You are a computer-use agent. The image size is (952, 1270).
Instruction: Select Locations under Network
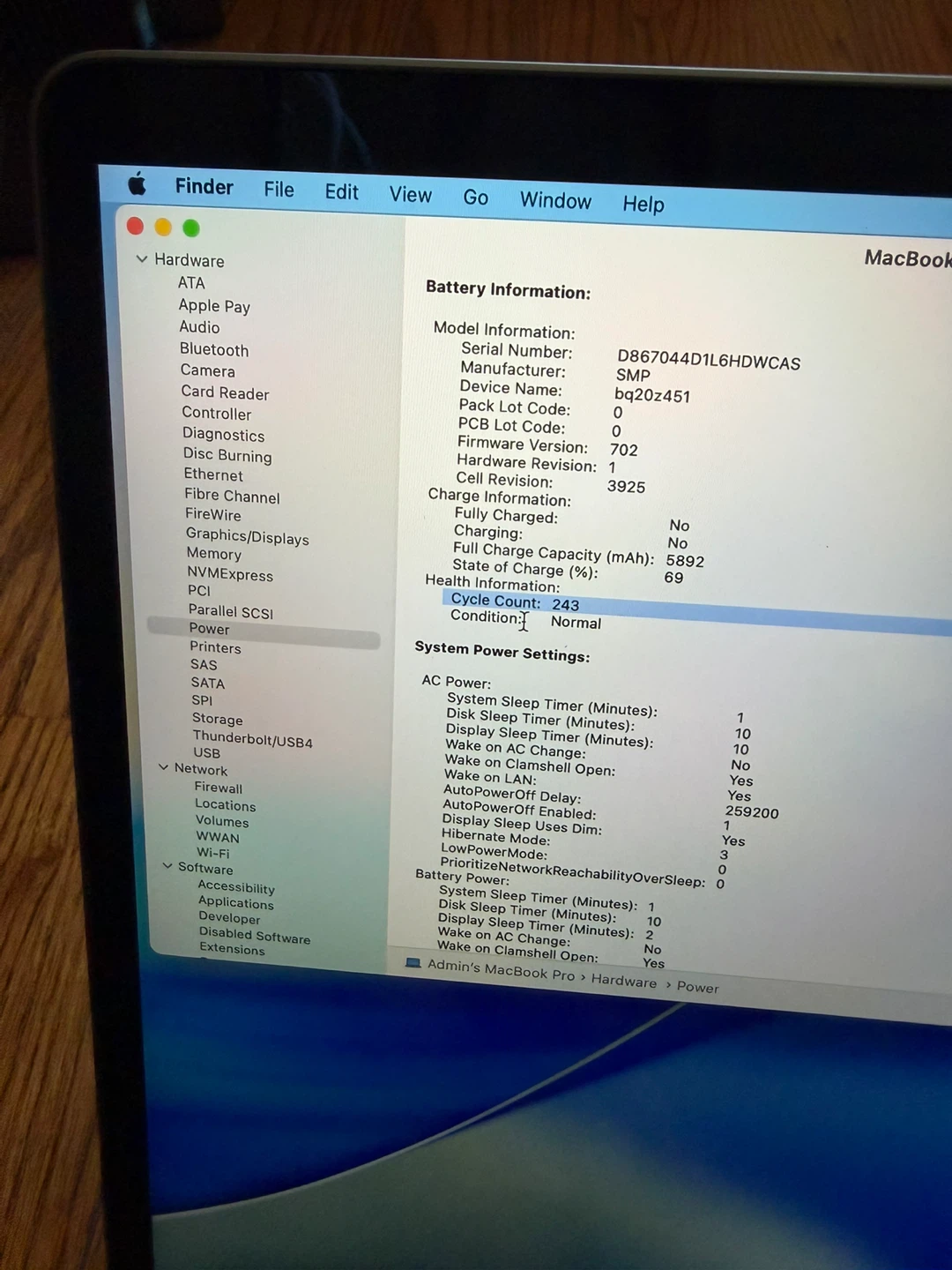point(225,805)
